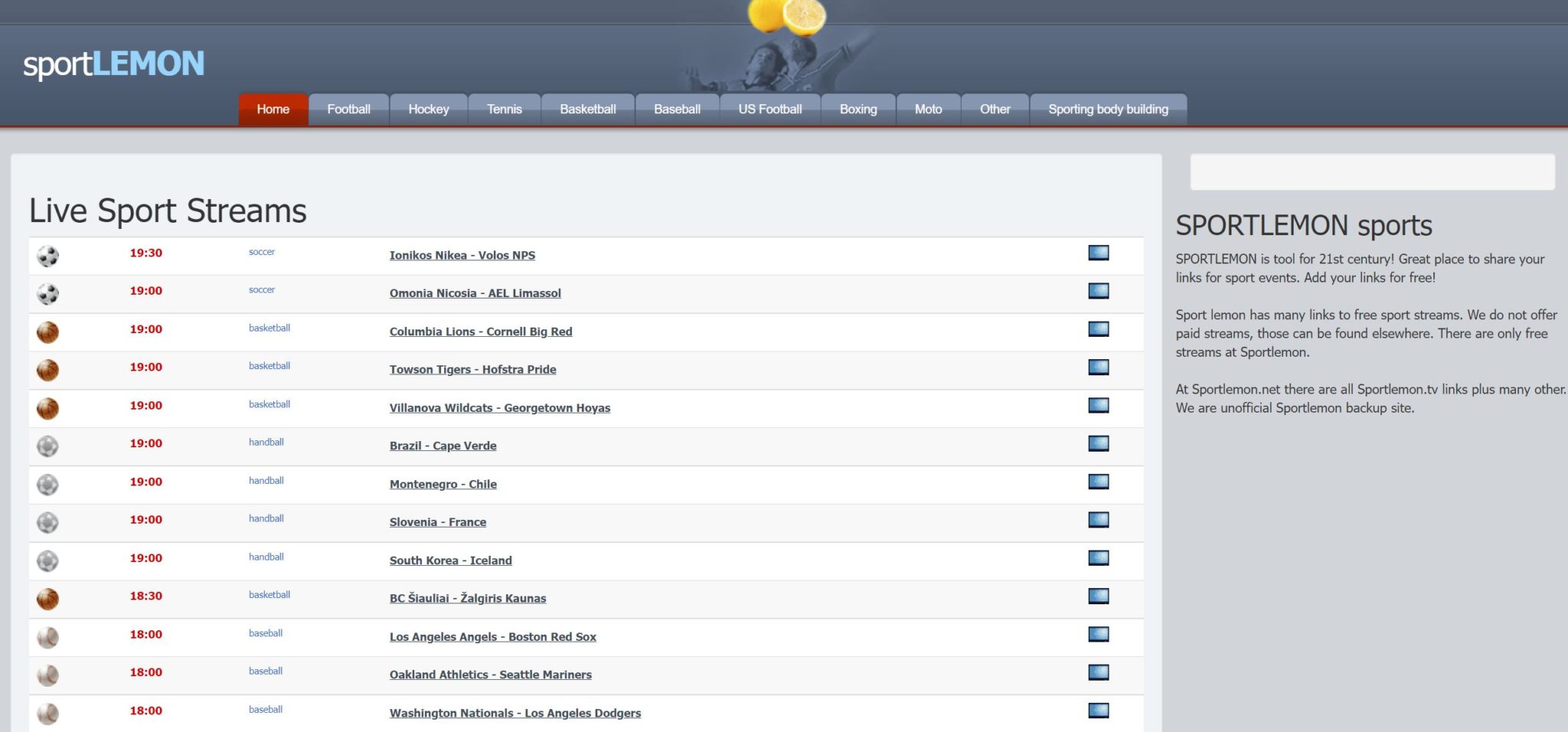Click the TV stream icon for Washington Nationals game
Screen dimensions: 1568x732
1099,708
